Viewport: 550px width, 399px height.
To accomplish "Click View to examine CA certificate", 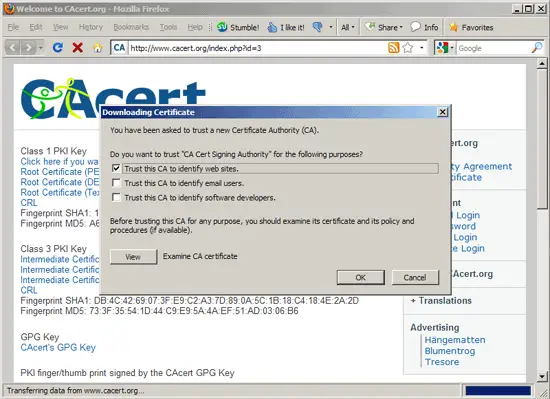I will (x=133, y=257).
